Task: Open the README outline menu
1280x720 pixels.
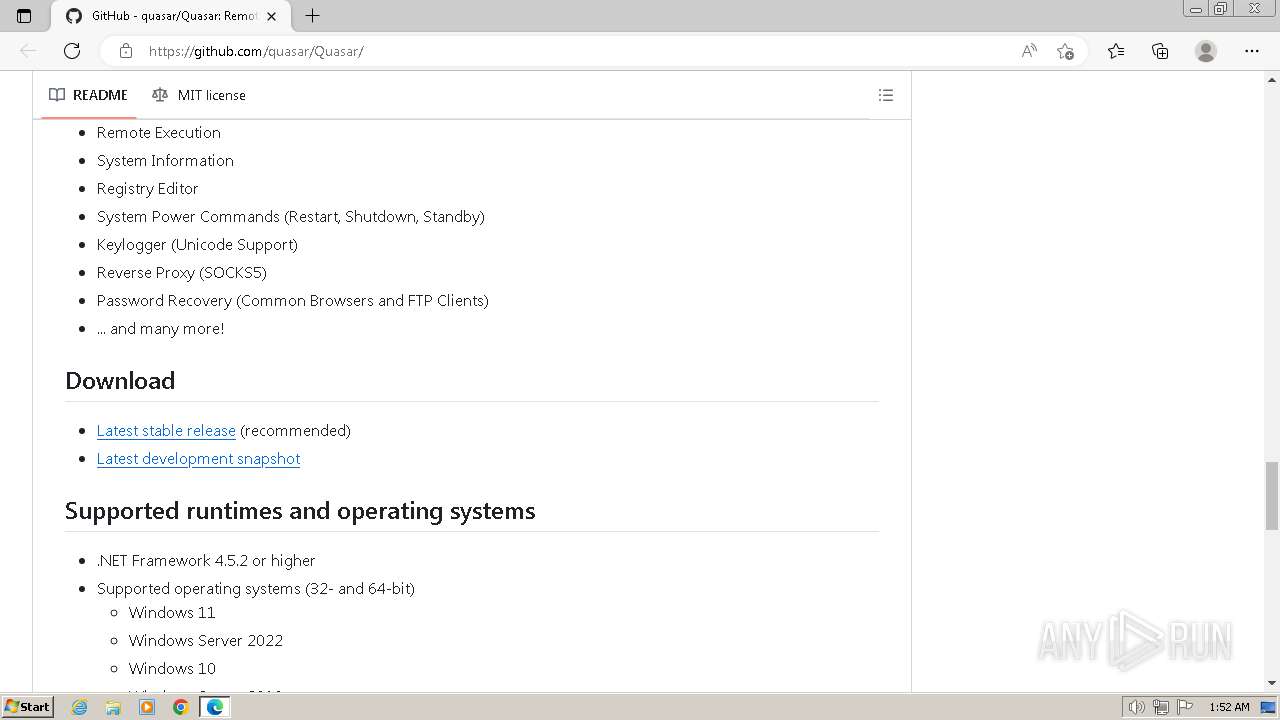Action: pos(885,95)
